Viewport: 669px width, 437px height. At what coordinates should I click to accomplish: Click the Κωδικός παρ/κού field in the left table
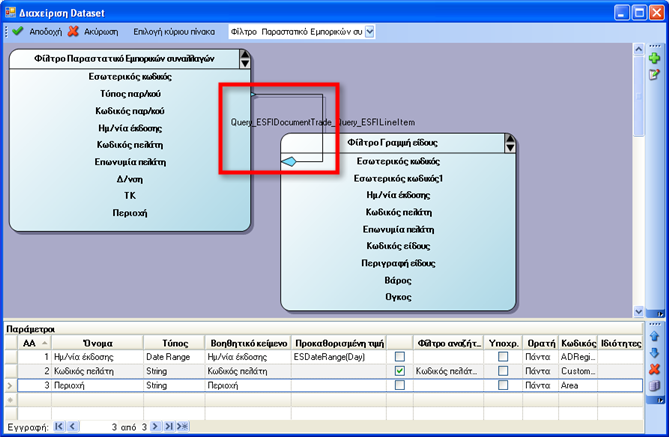tap(130, 111)
